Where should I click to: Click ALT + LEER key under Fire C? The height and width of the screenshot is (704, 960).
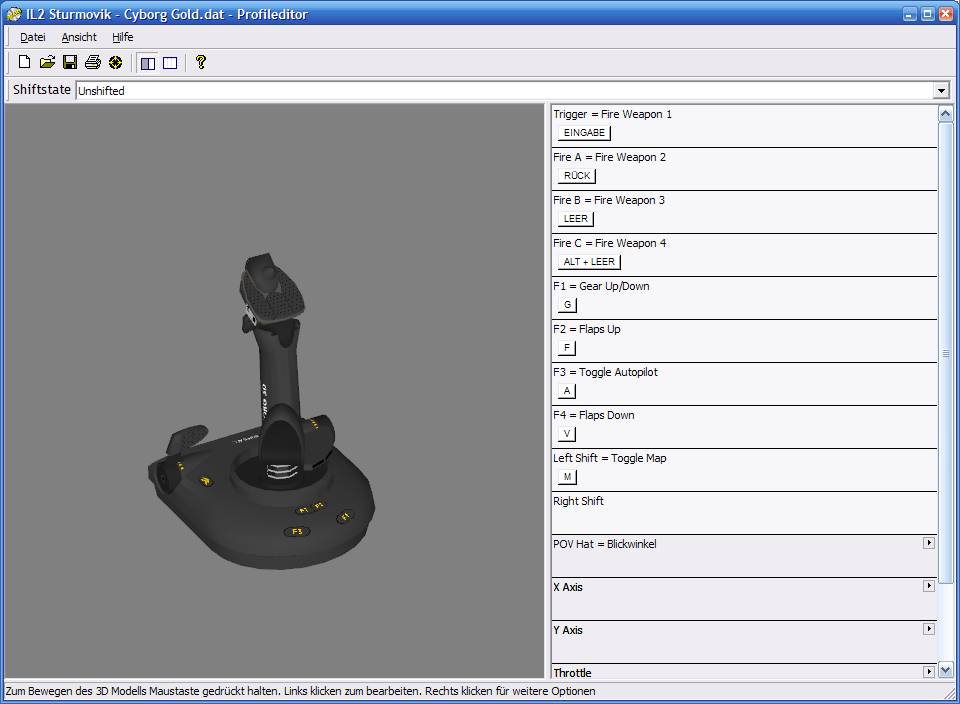[589, 261]
